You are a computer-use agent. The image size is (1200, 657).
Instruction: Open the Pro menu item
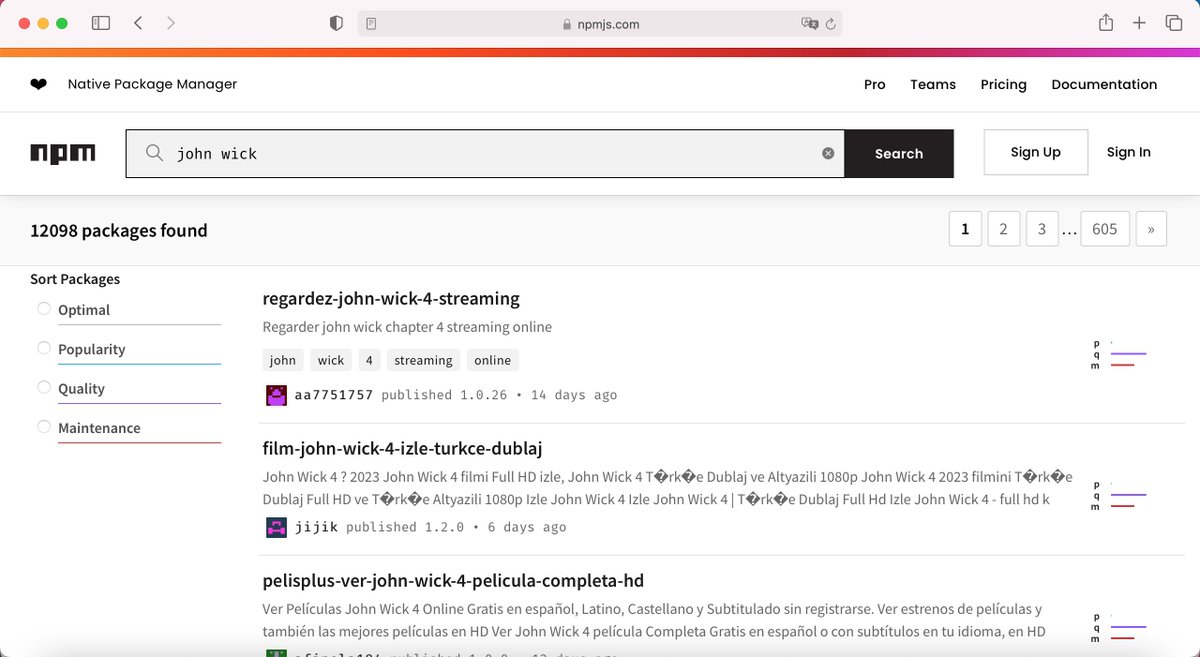point(875,85)
